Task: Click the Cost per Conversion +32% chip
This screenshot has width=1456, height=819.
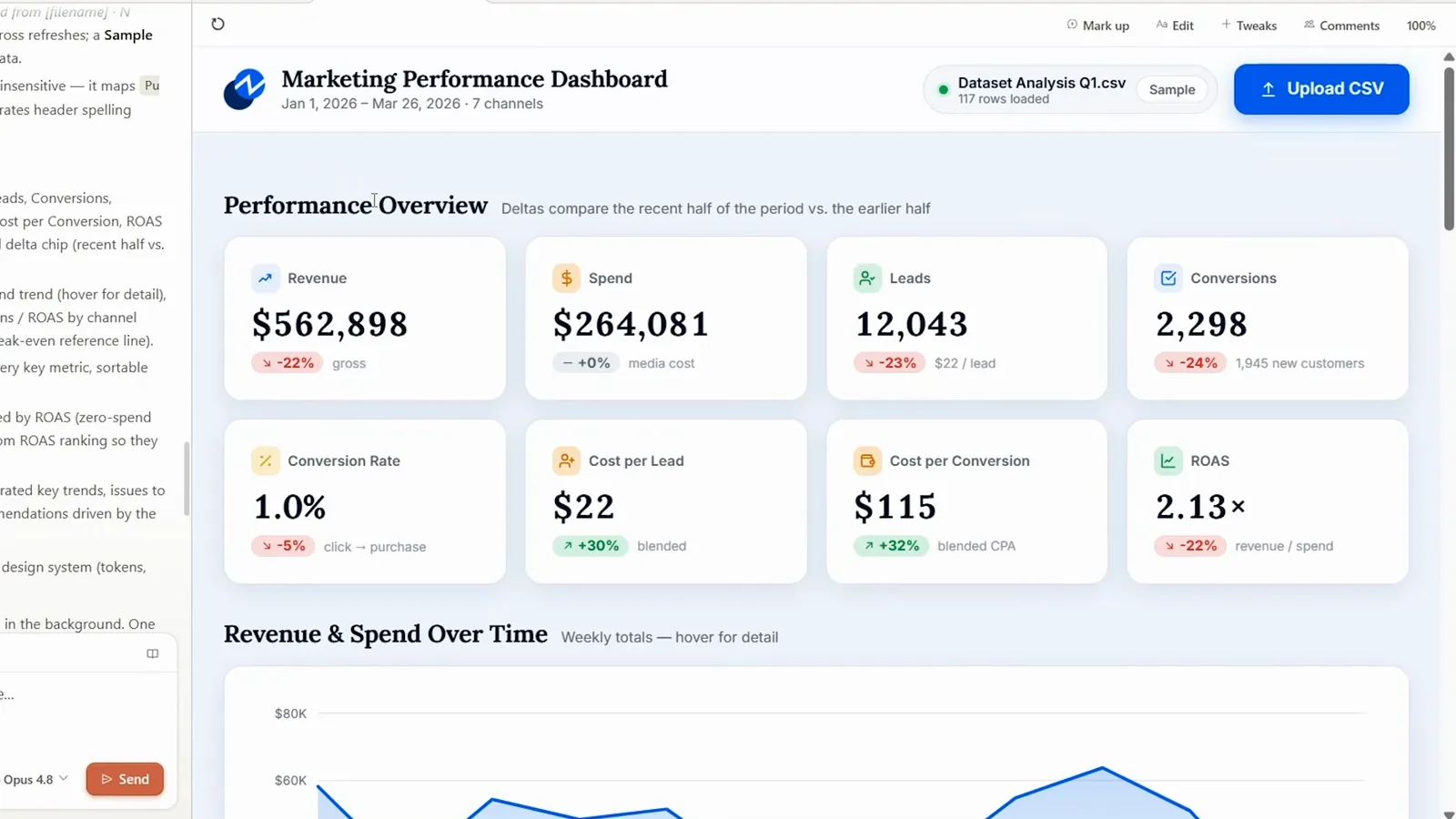Action: tap(891, 546)
